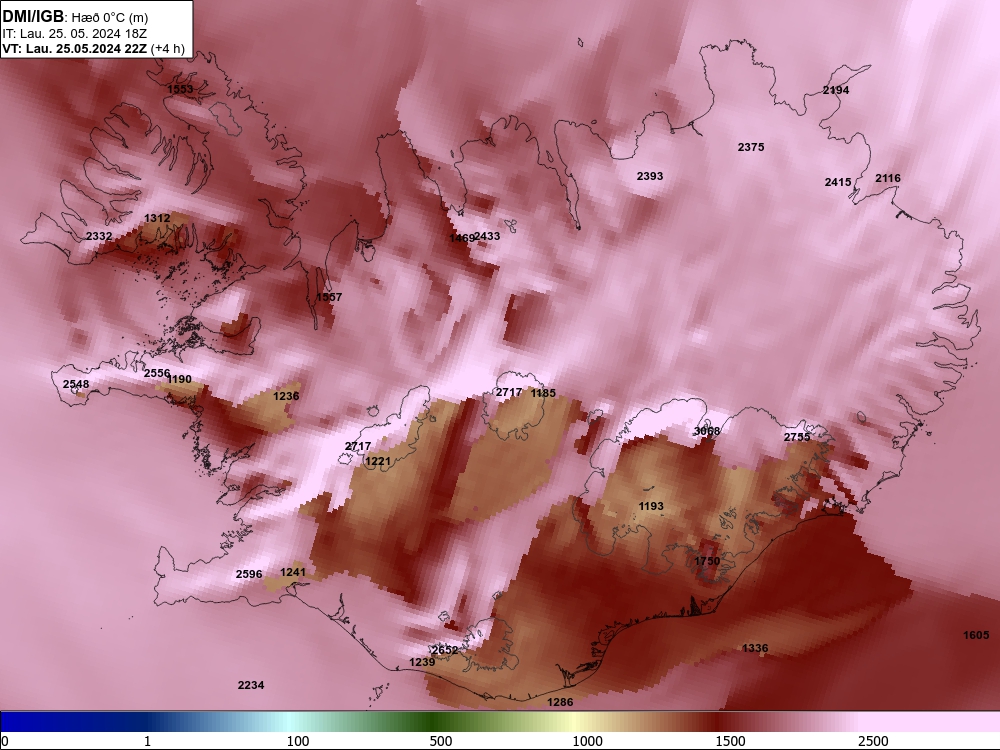
Task: Click the 1236 height label
Action: (x=286, y=396)
